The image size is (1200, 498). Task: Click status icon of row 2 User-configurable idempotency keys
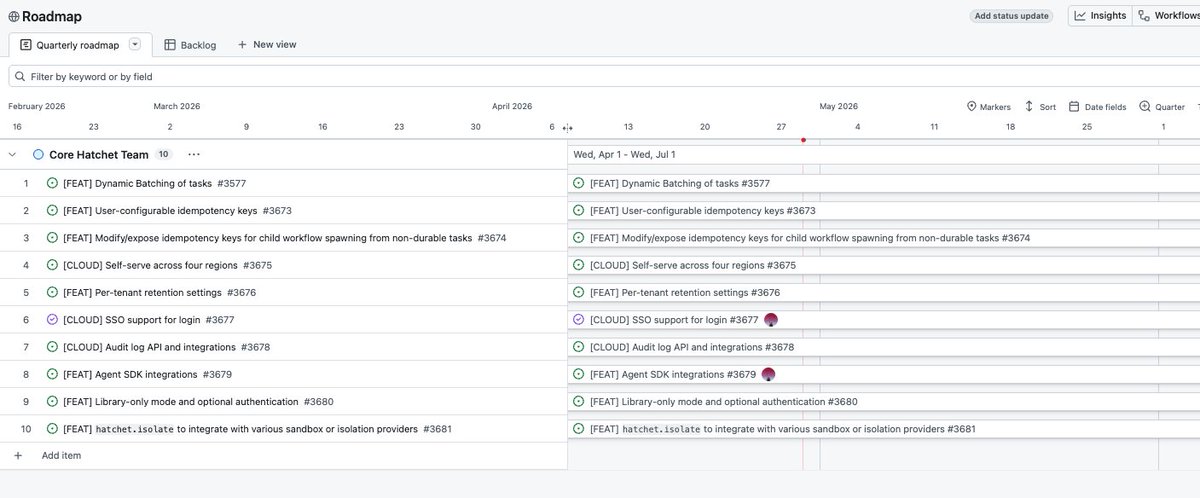52,211
